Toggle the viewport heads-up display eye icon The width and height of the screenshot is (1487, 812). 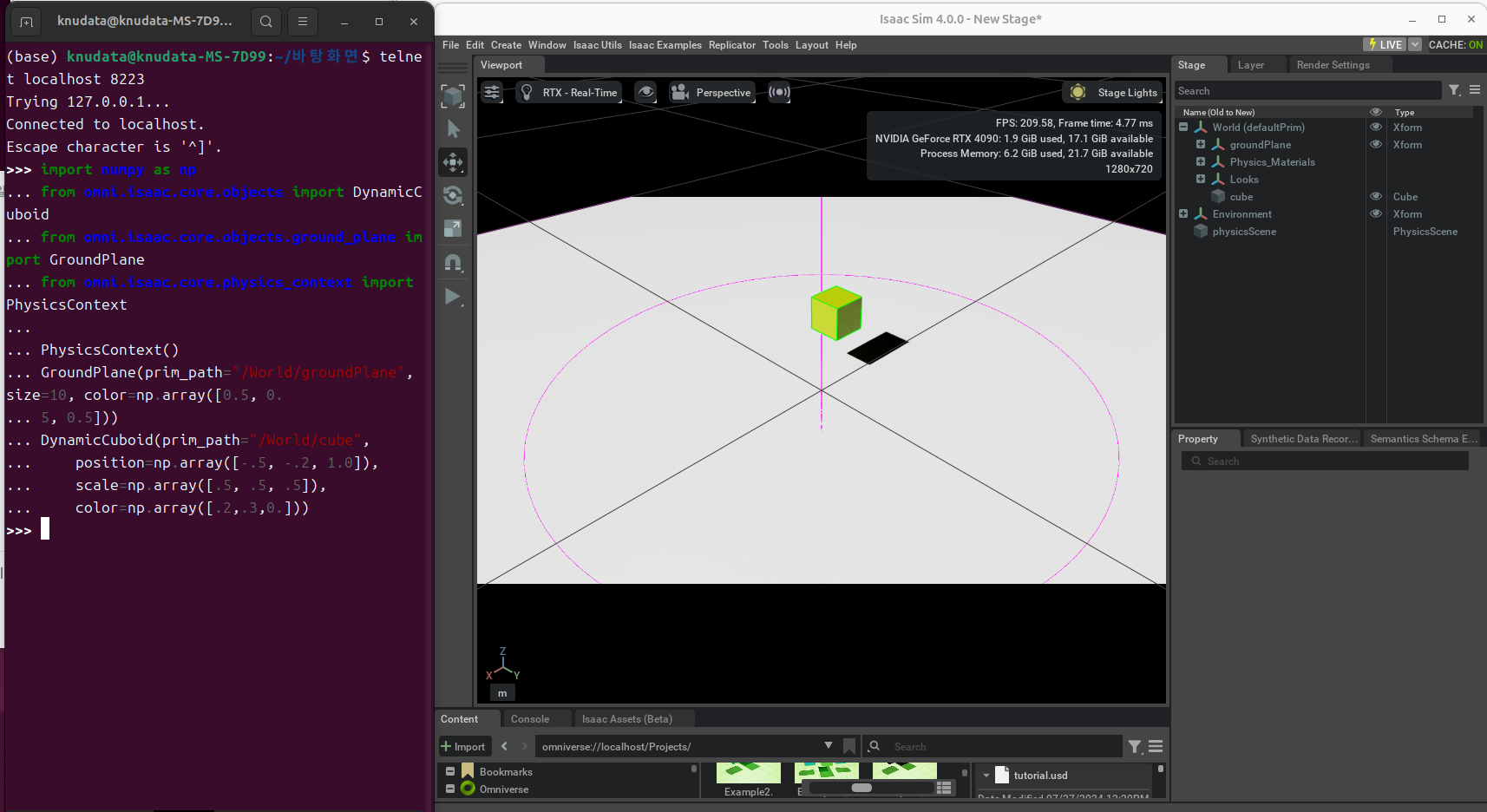pyautogui.click(x=645, y=92)
